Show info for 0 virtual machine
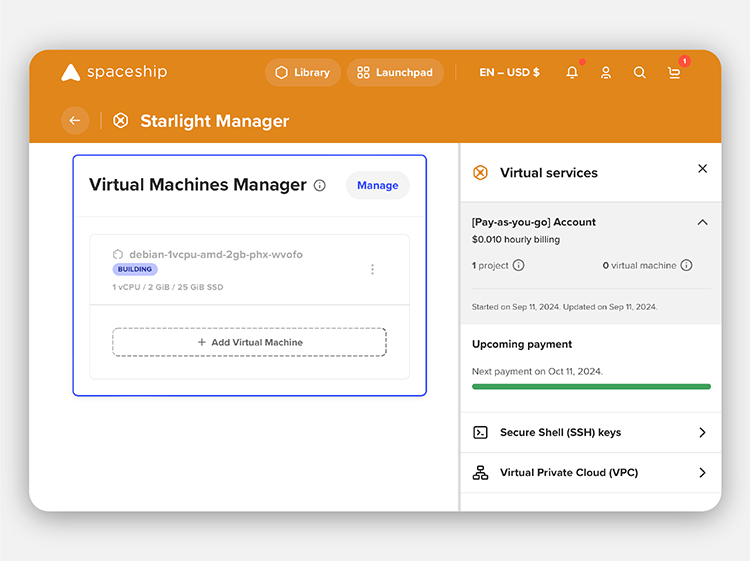This screenshot has width=750, height=561. tap(686, 265)
